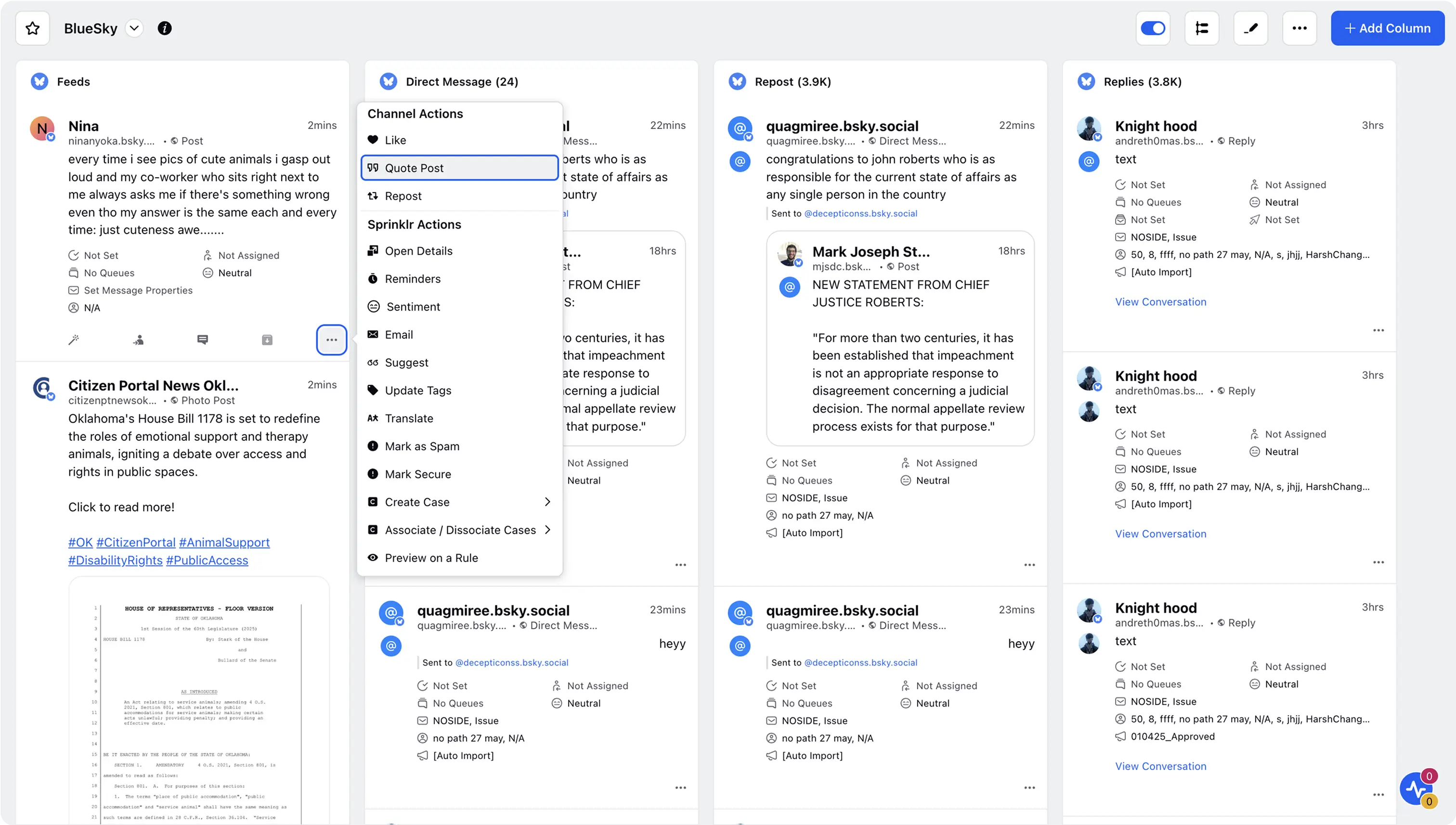Select Translate from Sprinklr Actions
This screenshot has width=1456, height=825.
[409, 418]
